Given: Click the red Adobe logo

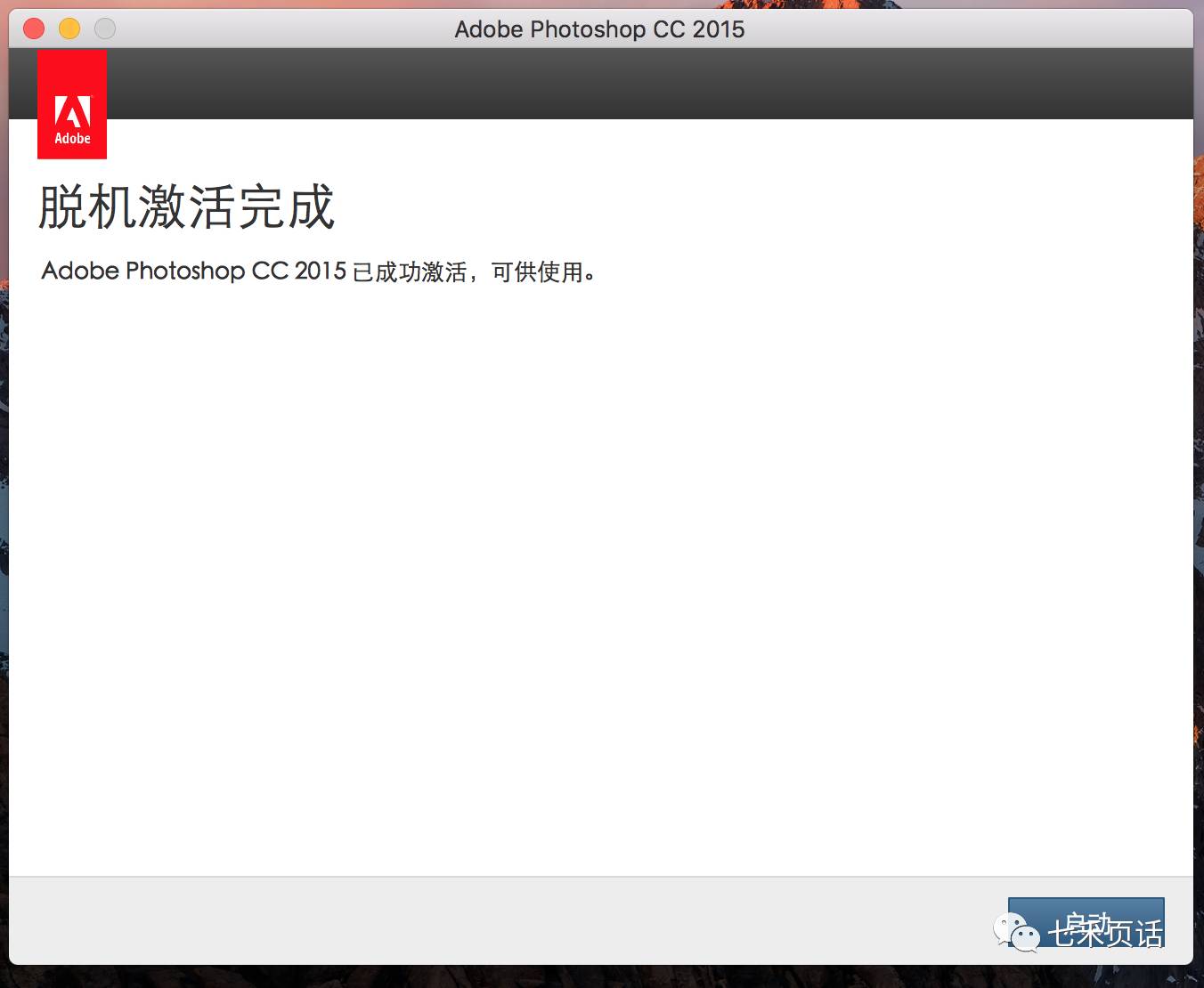Looking at the screenshot, I should (x=72, y=105).
